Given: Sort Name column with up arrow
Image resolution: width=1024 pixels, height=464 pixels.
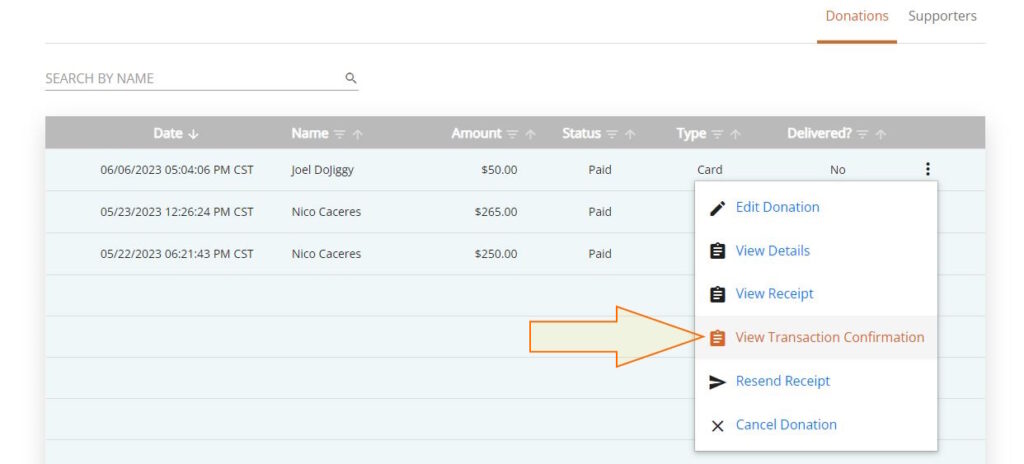Looking at the screenshot, I should pyautogui.click(x=357, y=134).
